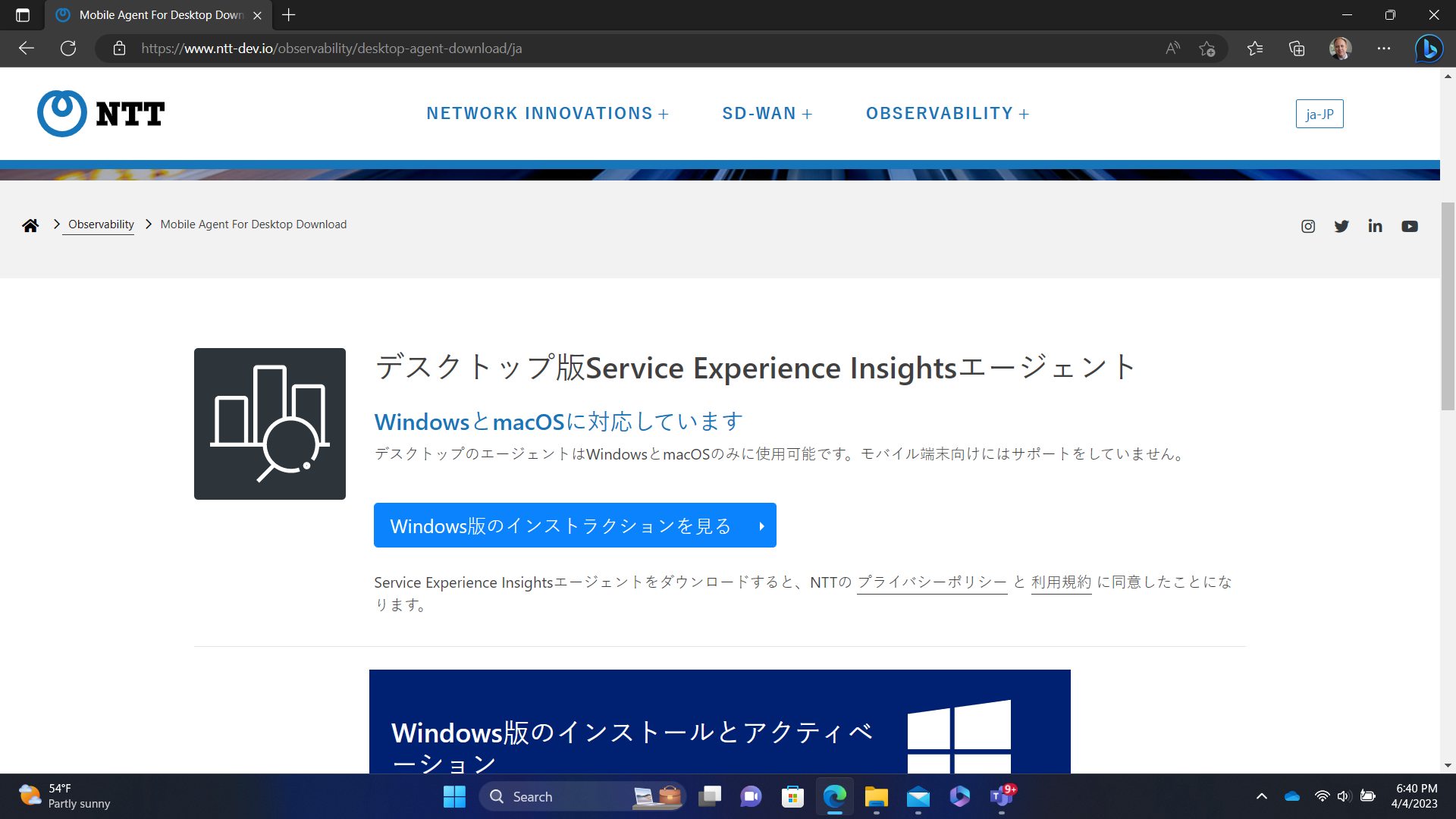The height and width of the screenshot is (819, 1456).
Task: Click the scrollbar down arrow
Action: pos(1448,766)
